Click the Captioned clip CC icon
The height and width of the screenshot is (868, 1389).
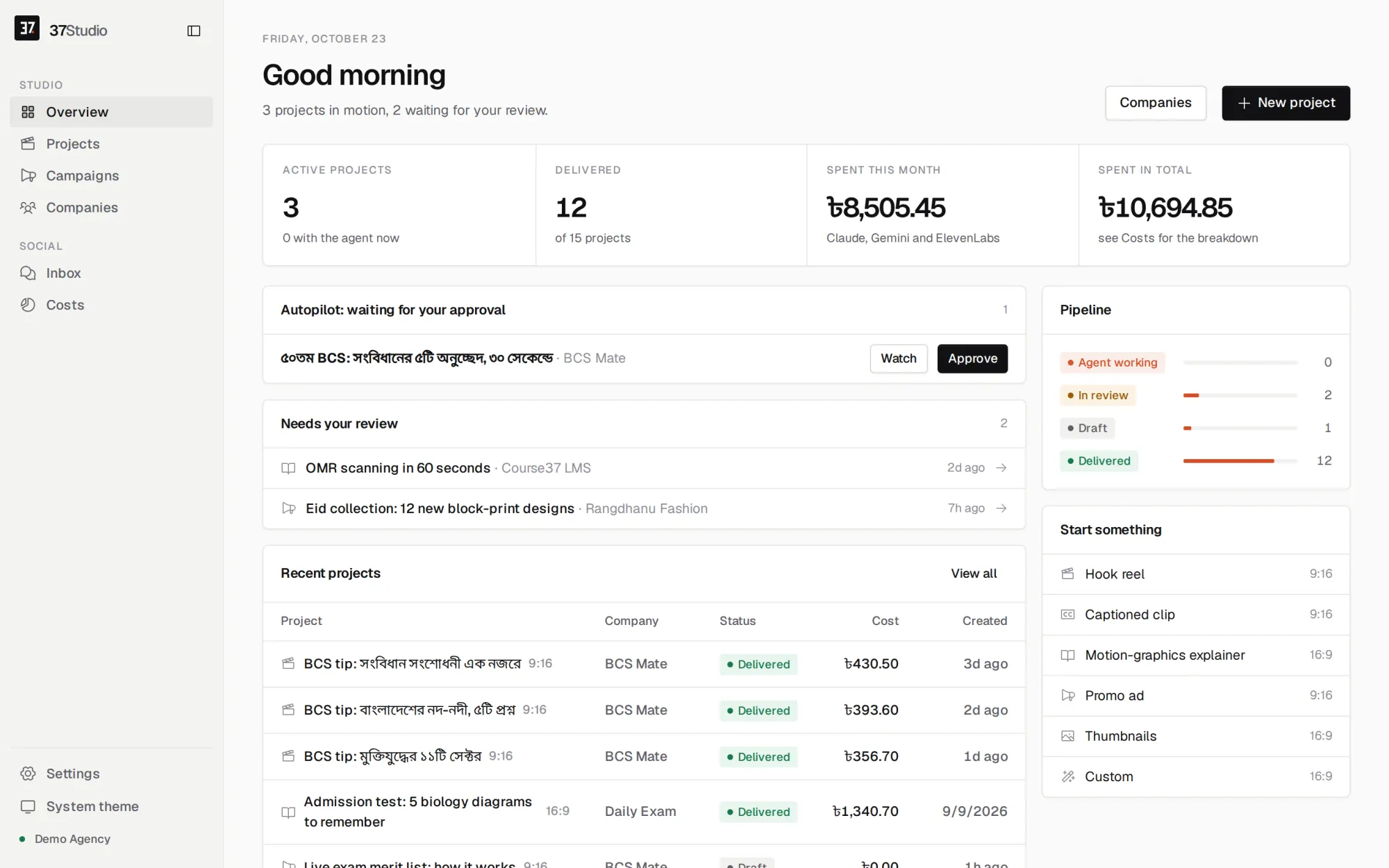1068,615
